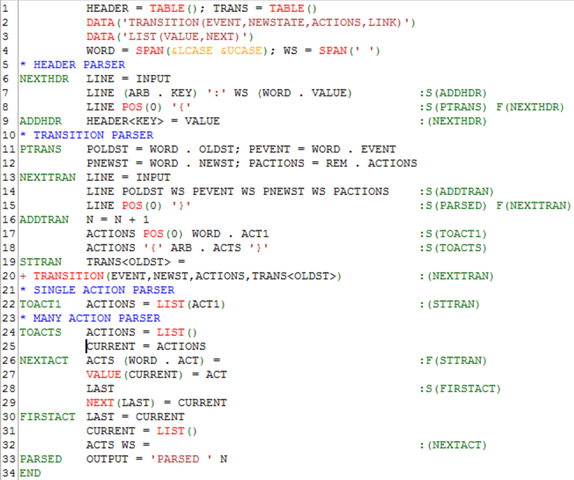Click the ':S(FIRSTACT)' goto on line 28
The height and width of the screenshot is (480, 574).
pyautogui.click(x=460, y=389)
